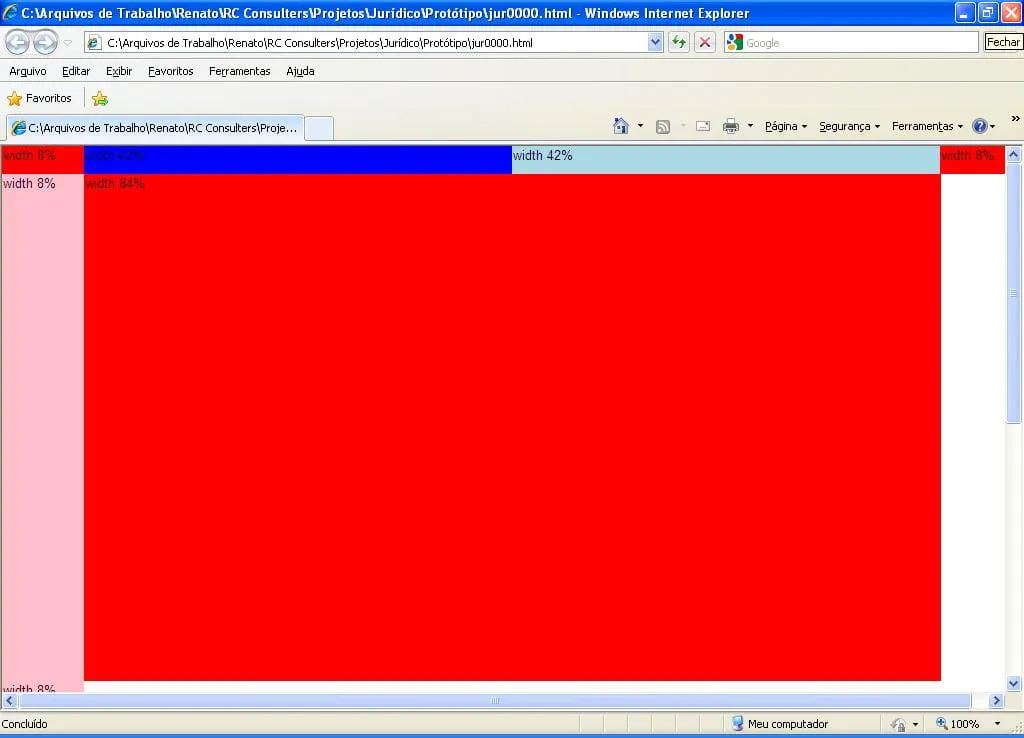
Task: Expand the zoom level dropdown arrow
Action: point(997,724)
